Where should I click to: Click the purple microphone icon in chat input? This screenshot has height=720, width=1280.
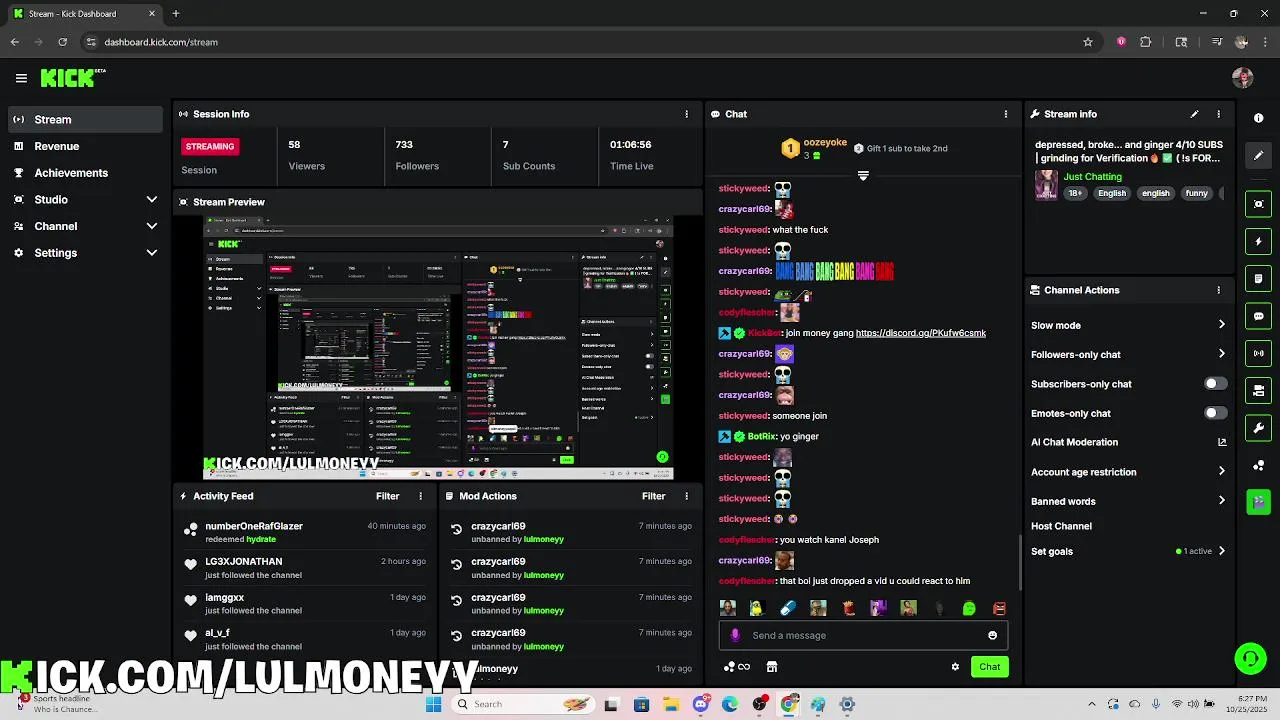pos(735,635)
